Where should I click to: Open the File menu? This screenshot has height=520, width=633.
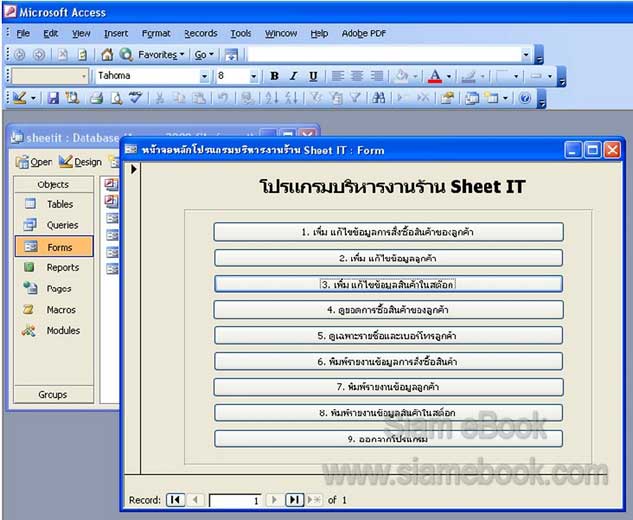pos(23,34)
